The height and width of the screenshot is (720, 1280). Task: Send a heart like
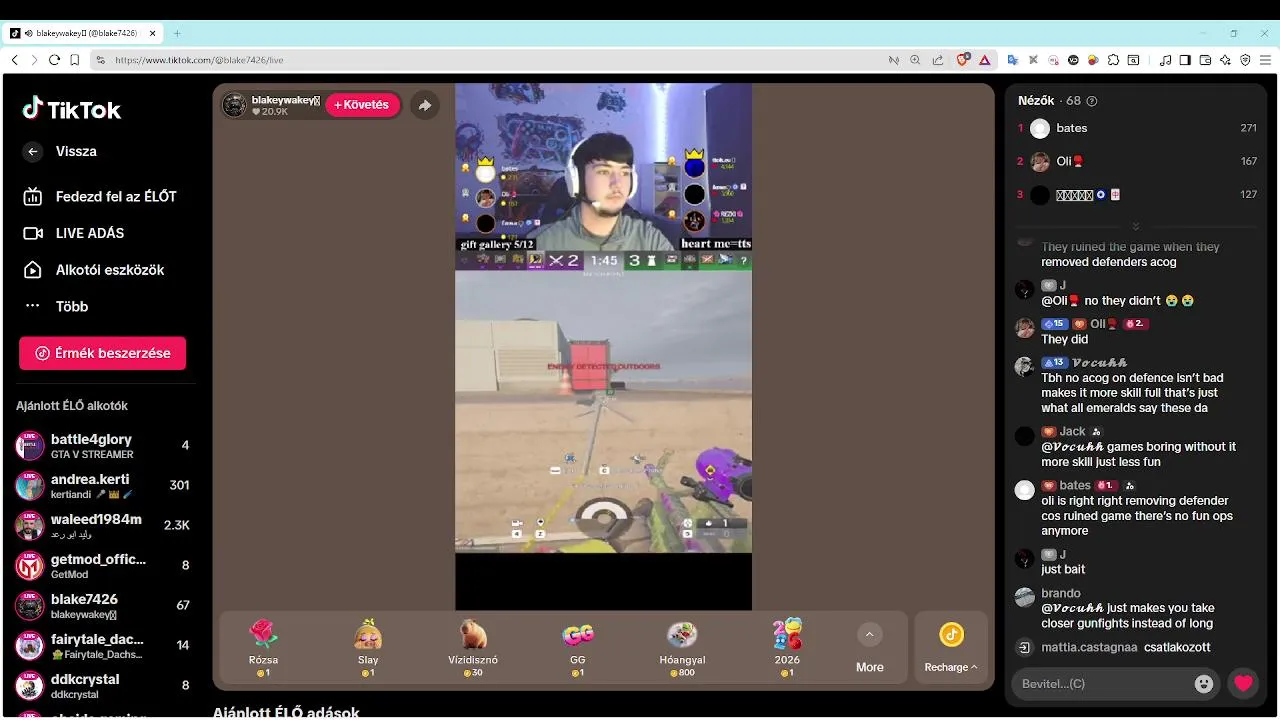coord(1243,684)
